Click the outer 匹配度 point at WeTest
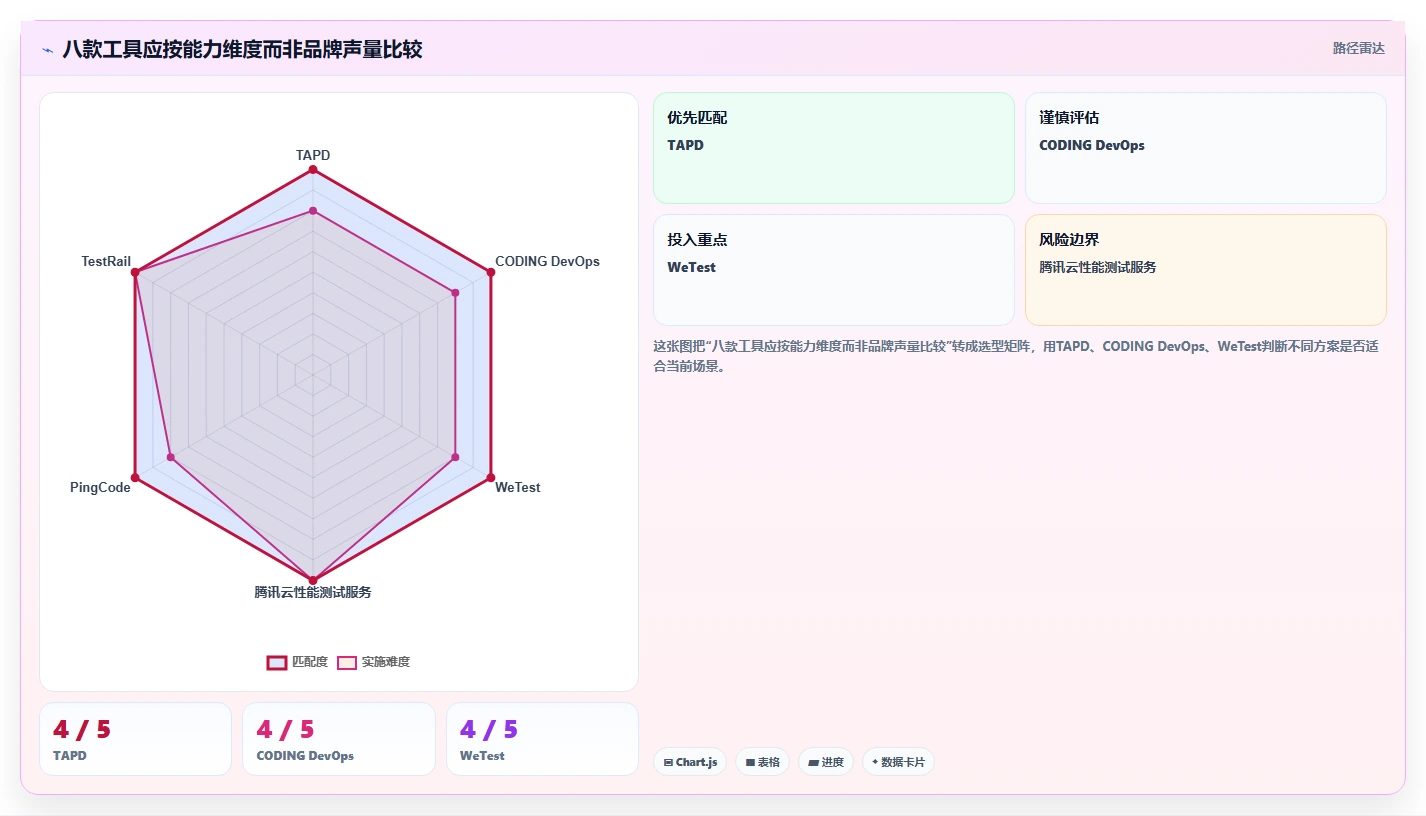The width and height of the screenshot is (1426, 816). click(x=491, y=477)
